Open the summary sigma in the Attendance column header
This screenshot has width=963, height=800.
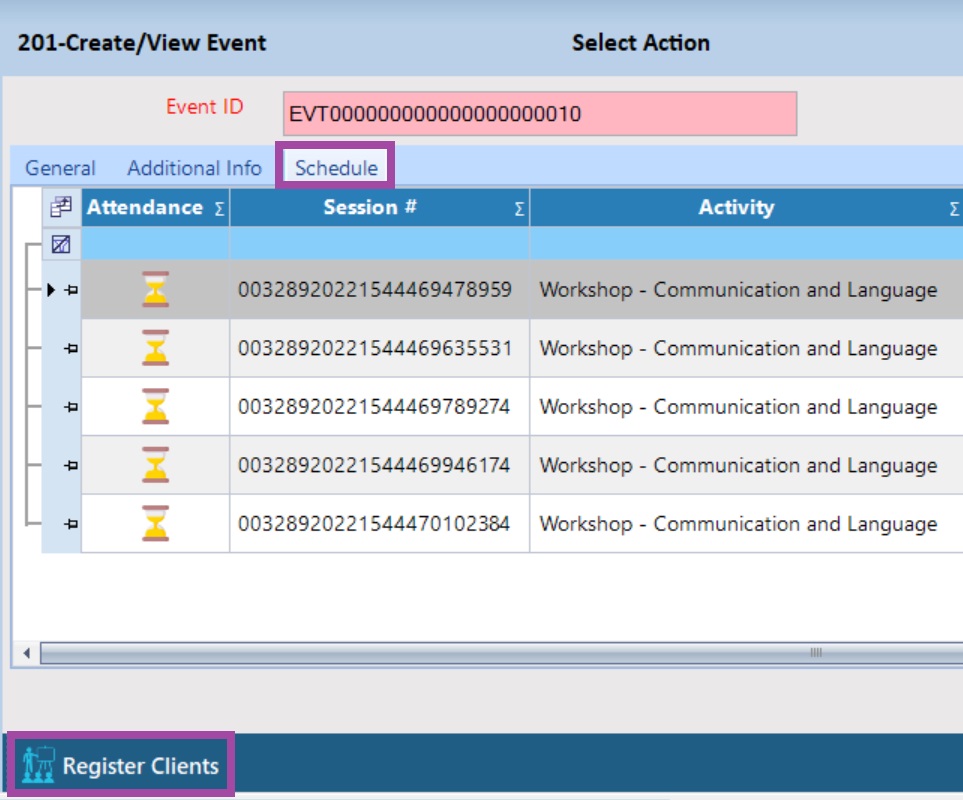[219, 209]
